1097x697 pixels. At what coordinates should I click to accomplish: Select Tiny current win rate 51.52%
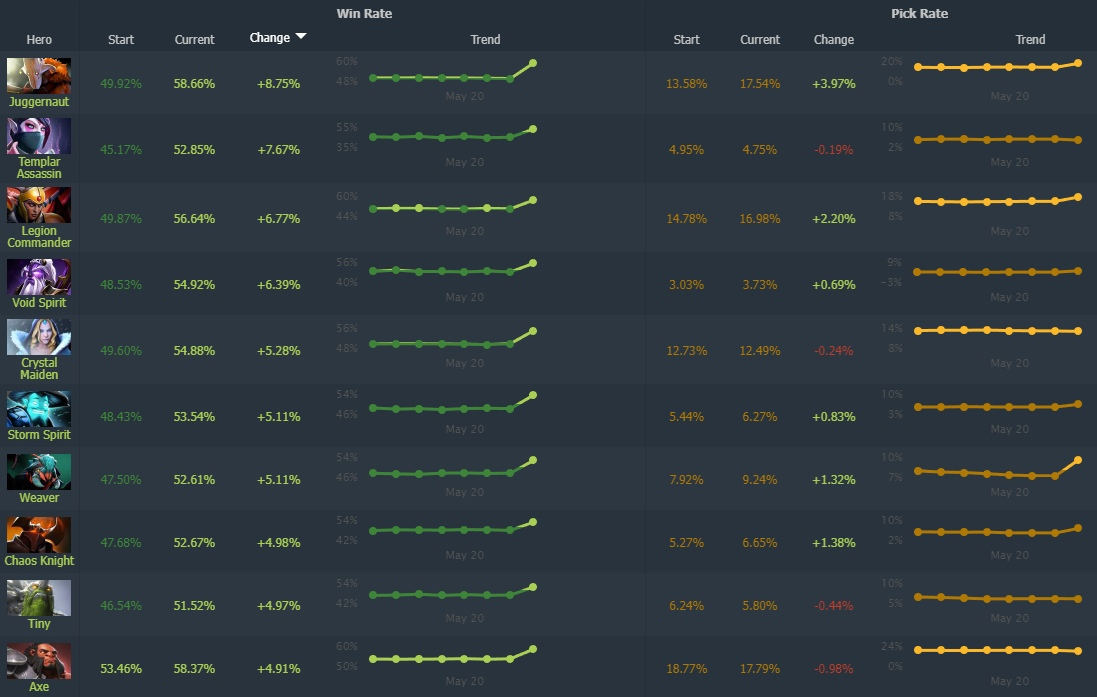[194, 605]
